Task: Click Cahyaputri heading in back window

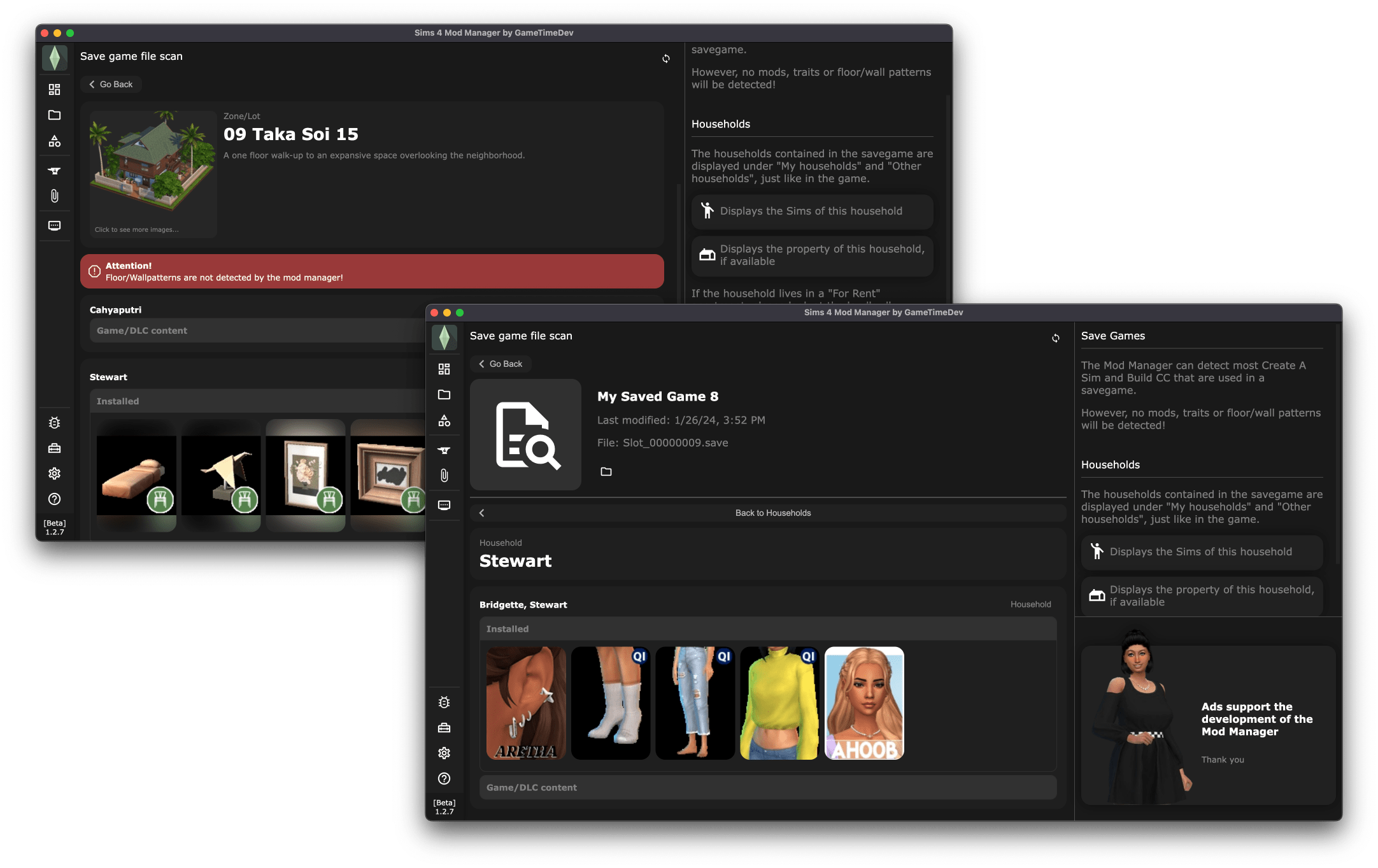Action: pos(115,310)
